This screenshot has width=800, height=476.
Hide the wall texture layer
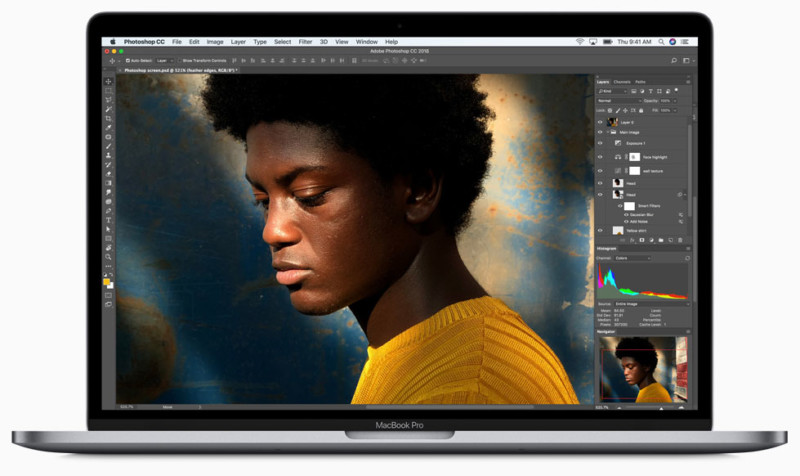click(x=600, y=171)
